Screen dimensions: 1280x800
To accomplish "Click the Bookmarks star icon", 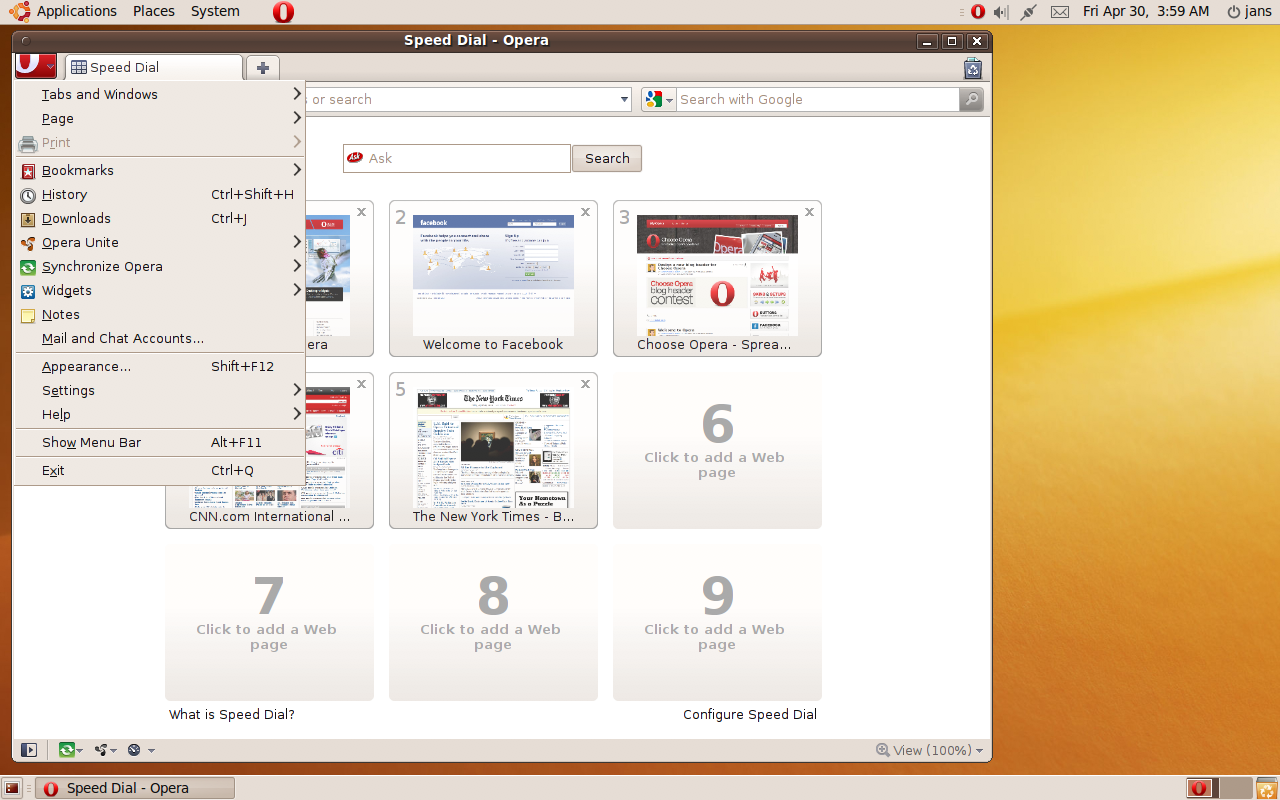I will tap(28, 171).
